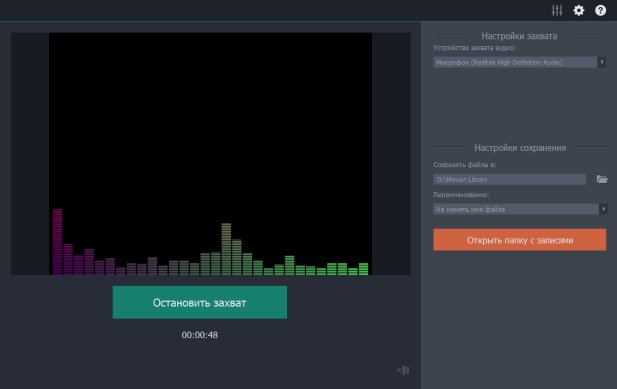617x389 pixels.
Task: Click the Устройство захвата аудио label
Action: (474, 48)
